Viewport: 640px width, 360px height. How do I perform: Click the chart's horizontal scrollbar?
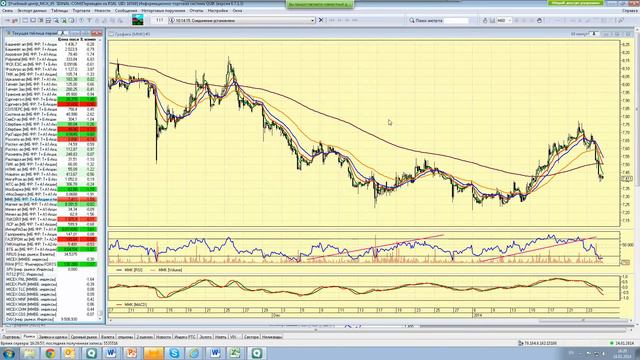pos(584,321)
